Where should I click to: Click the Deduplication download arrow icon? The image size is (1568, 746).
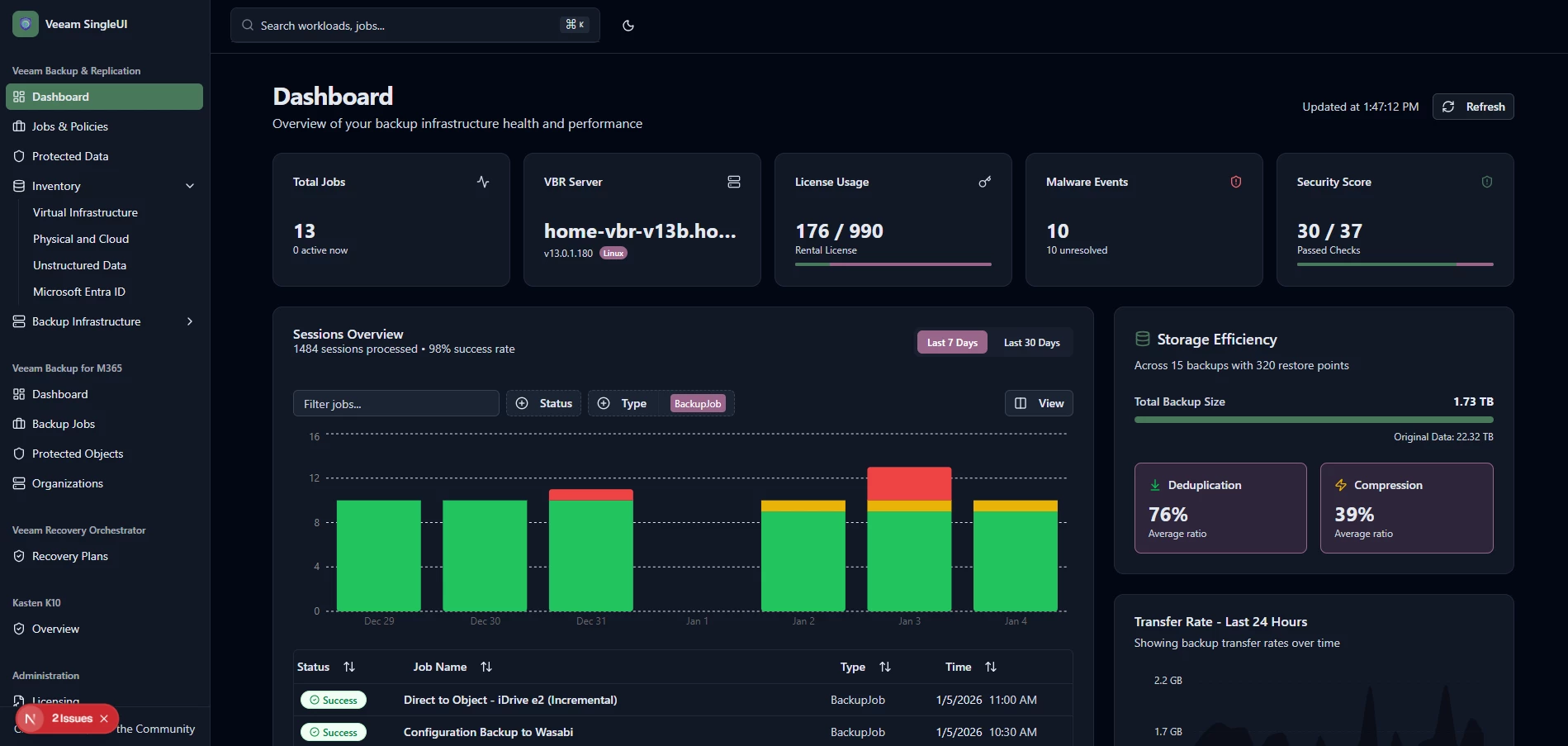[x=1155, y=485]
